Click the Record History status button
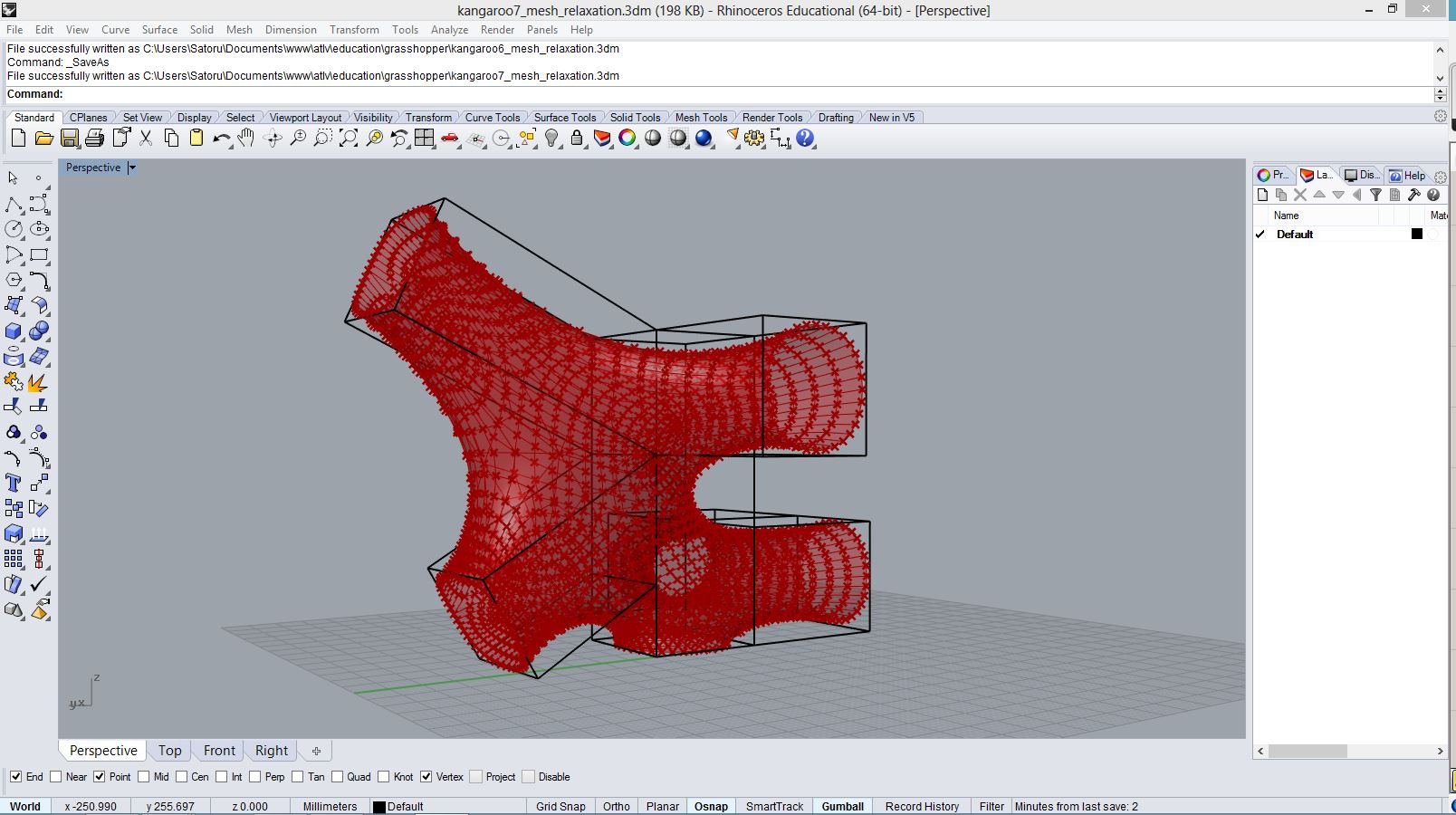This screenshot has height=815, width=1456. click(x=922, y=806)
